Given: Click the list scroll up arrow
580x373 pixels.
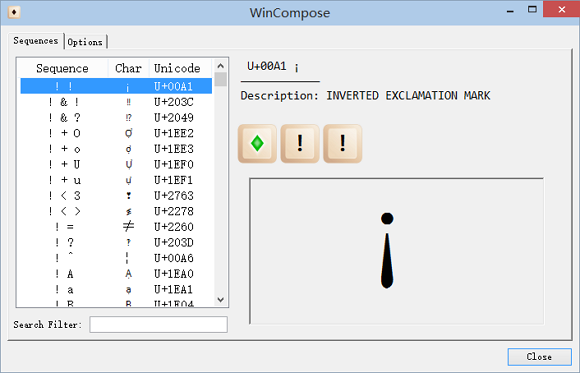Looking at the screenshot, I should (220, 66).
